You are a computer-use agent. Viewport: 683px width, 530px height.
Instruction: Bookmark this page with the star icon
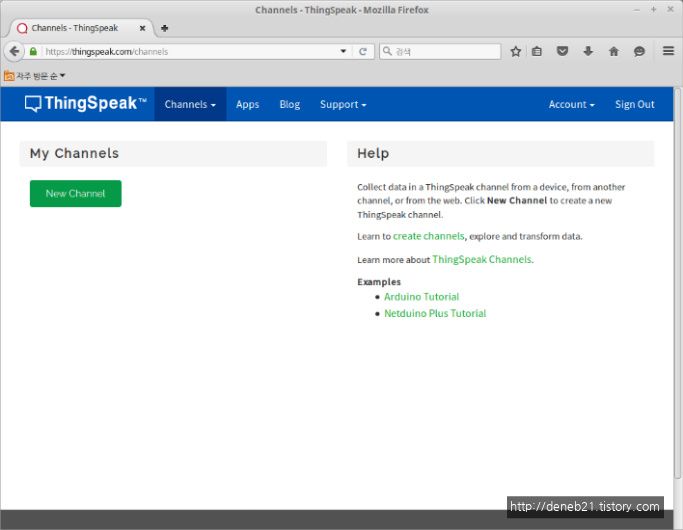point(515,51)
